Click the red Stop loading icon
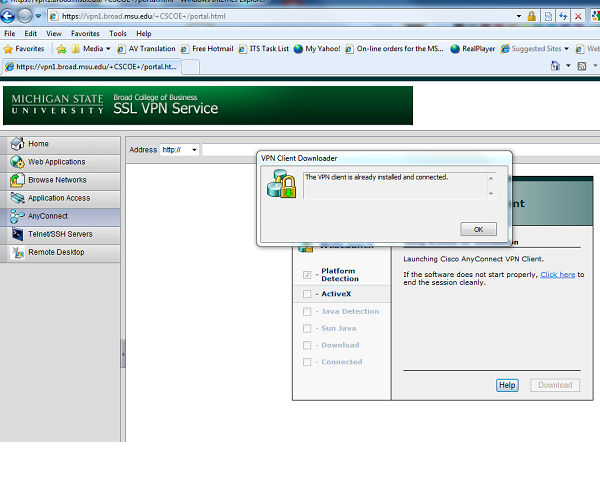 (578, 16)
